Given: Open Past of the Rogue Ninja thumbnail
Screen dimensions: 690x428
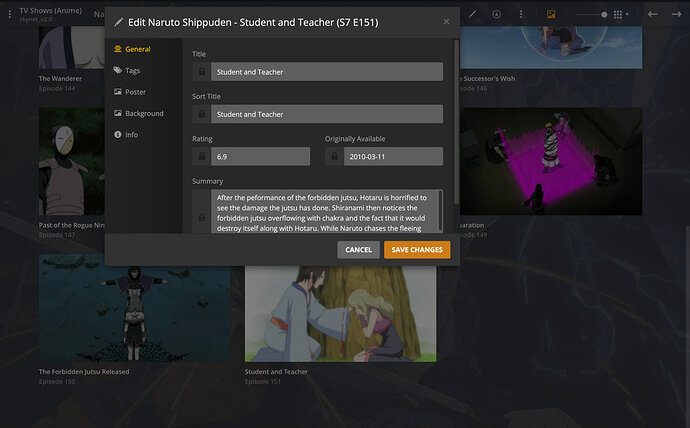Looking at the screenshot, I should pos(72,161).
